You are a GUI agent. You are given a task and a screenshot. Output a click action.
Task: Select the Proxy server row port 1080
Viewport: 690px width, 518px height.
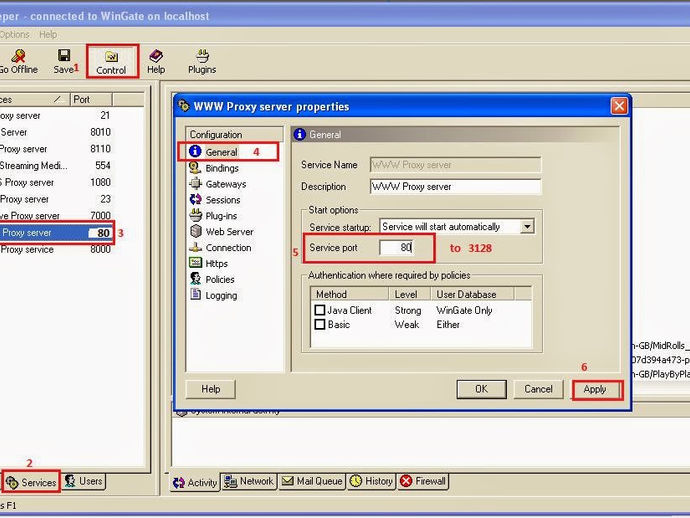56,183
